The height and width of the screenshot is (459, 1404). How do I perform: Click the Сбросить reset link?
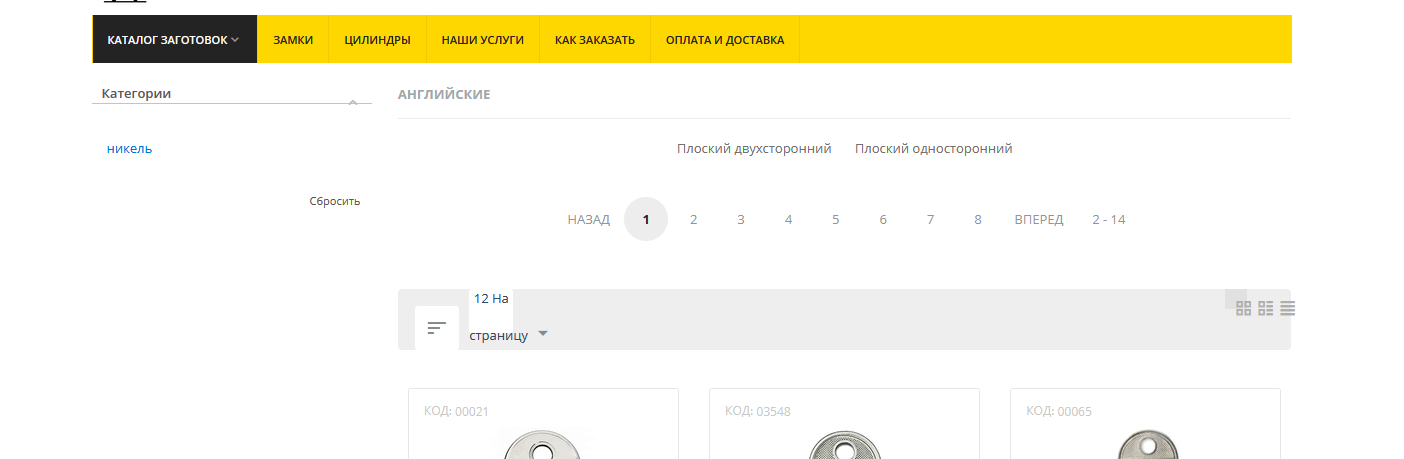click(334, 201)
